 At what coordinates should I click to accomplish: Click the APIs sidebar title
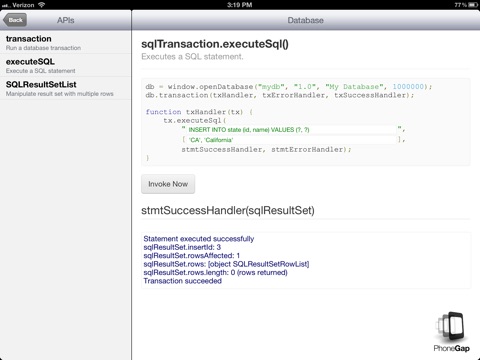[65, 20]
